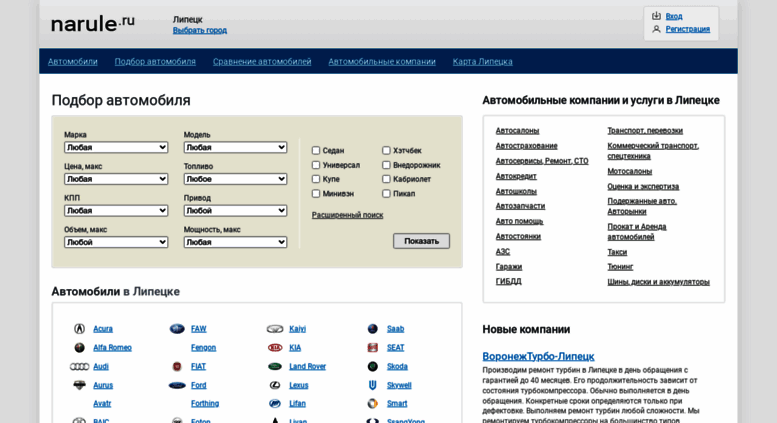Click the Acura brand logo icon
The width and height of the screenshot is (777, 423).
(x=79, y=328)
